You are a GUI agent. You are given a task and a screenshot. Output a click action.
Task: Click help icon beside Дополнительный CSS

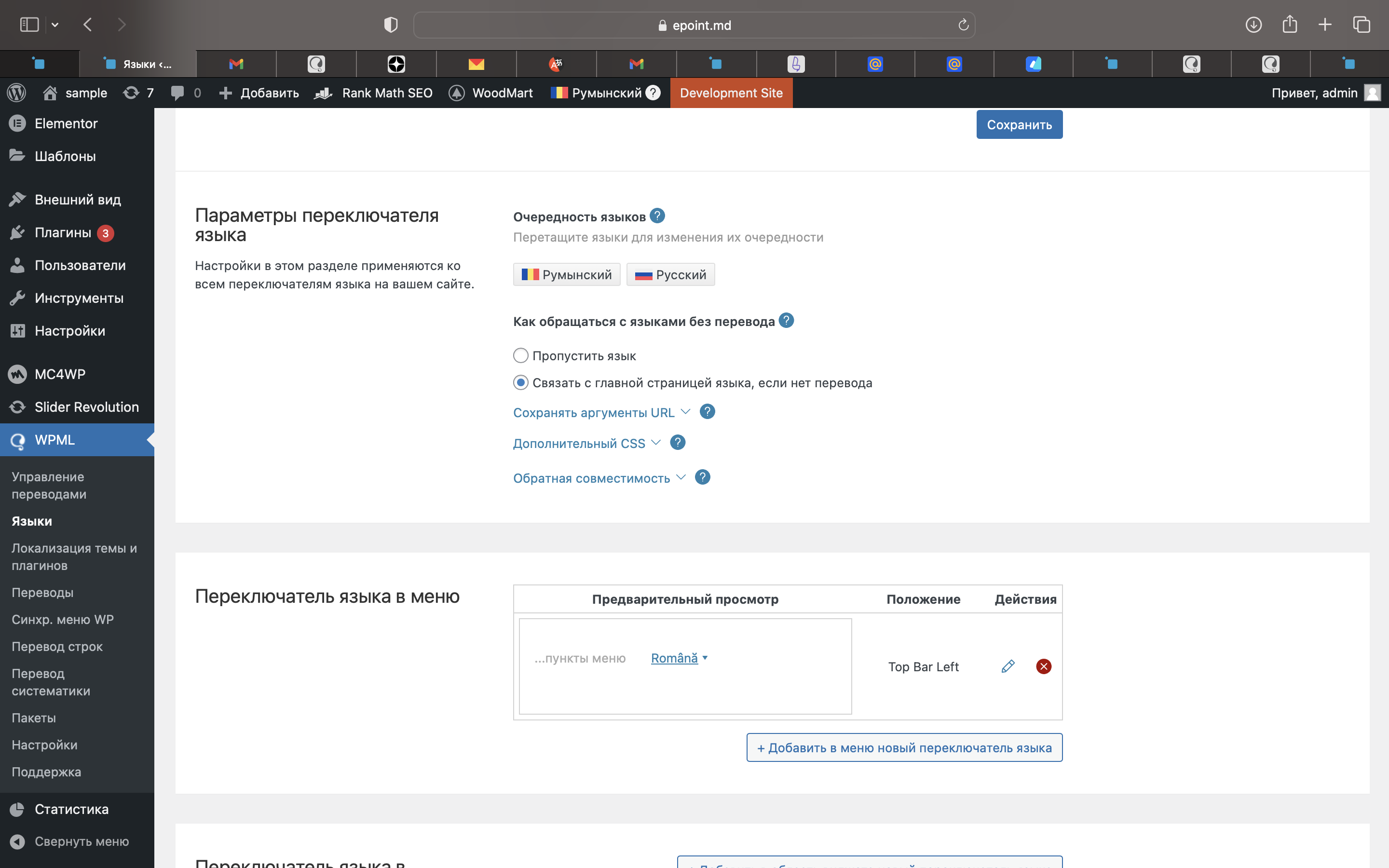[x=678, y=443]
